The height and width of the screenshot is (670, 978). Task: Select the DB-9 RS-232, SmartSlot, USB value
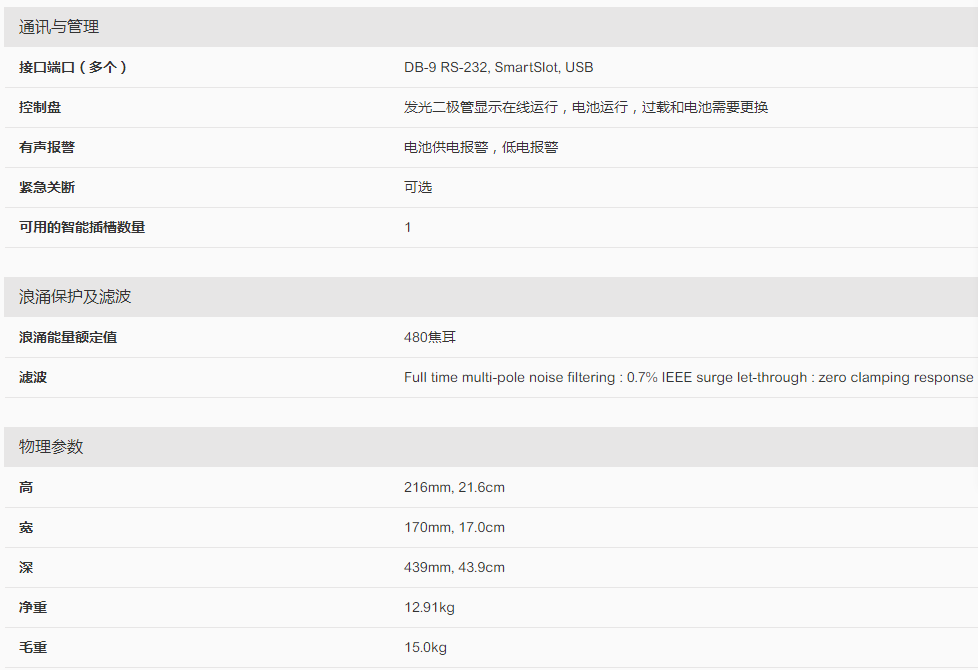[x=498, y=67]
